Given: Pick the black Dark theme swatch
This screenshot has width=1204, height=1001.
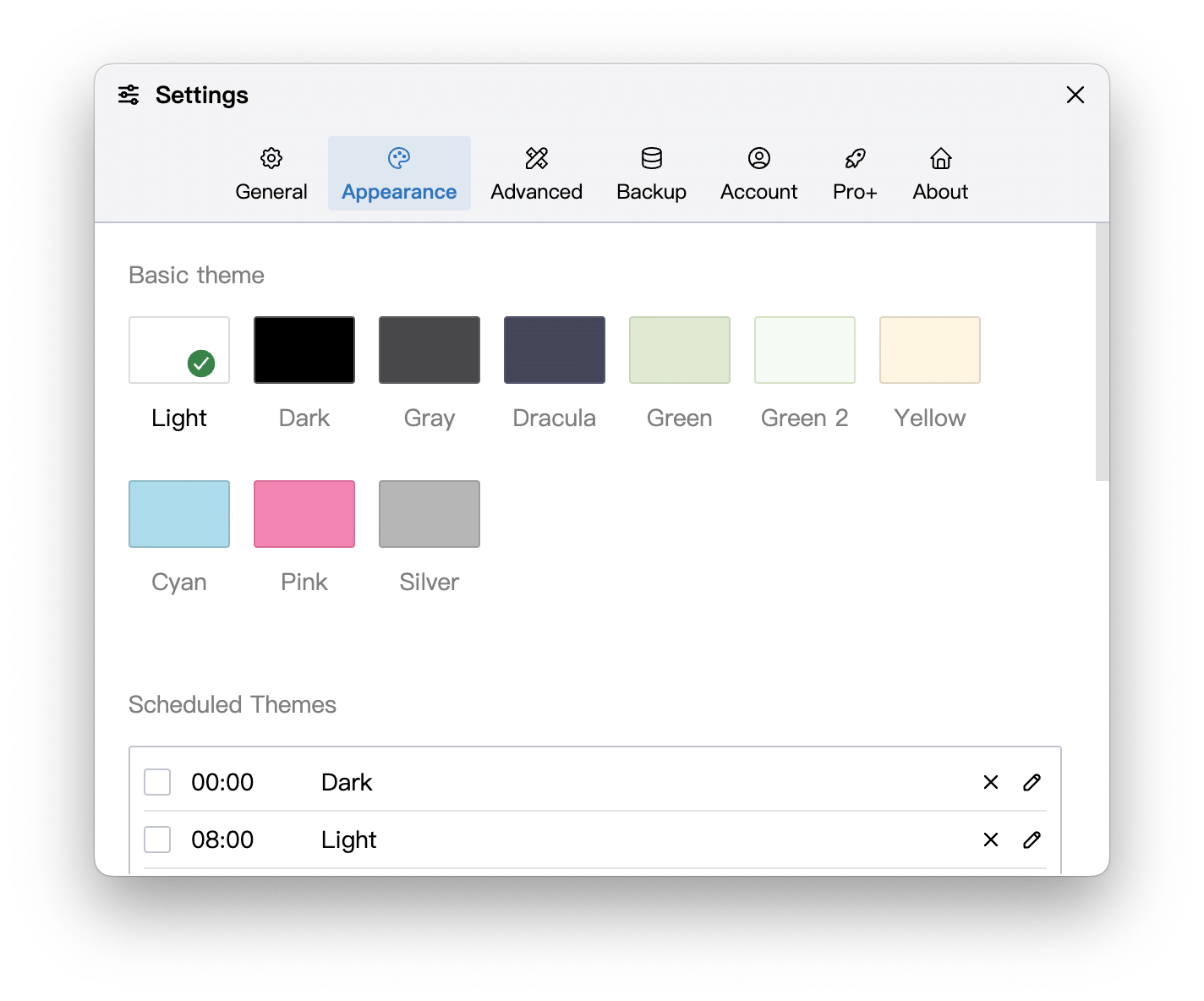Looking at the screenshot, I should [x=304, y=350].
